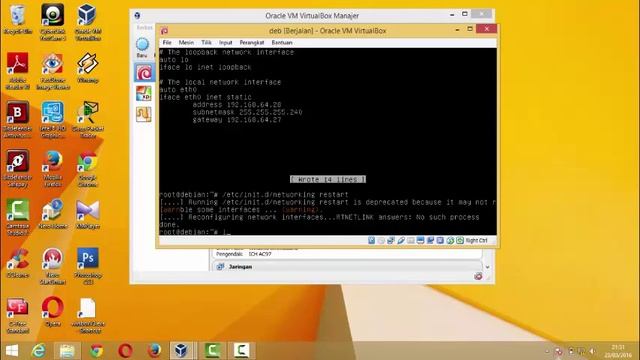Open the Adobe Reader desktop shortcut

18,71
